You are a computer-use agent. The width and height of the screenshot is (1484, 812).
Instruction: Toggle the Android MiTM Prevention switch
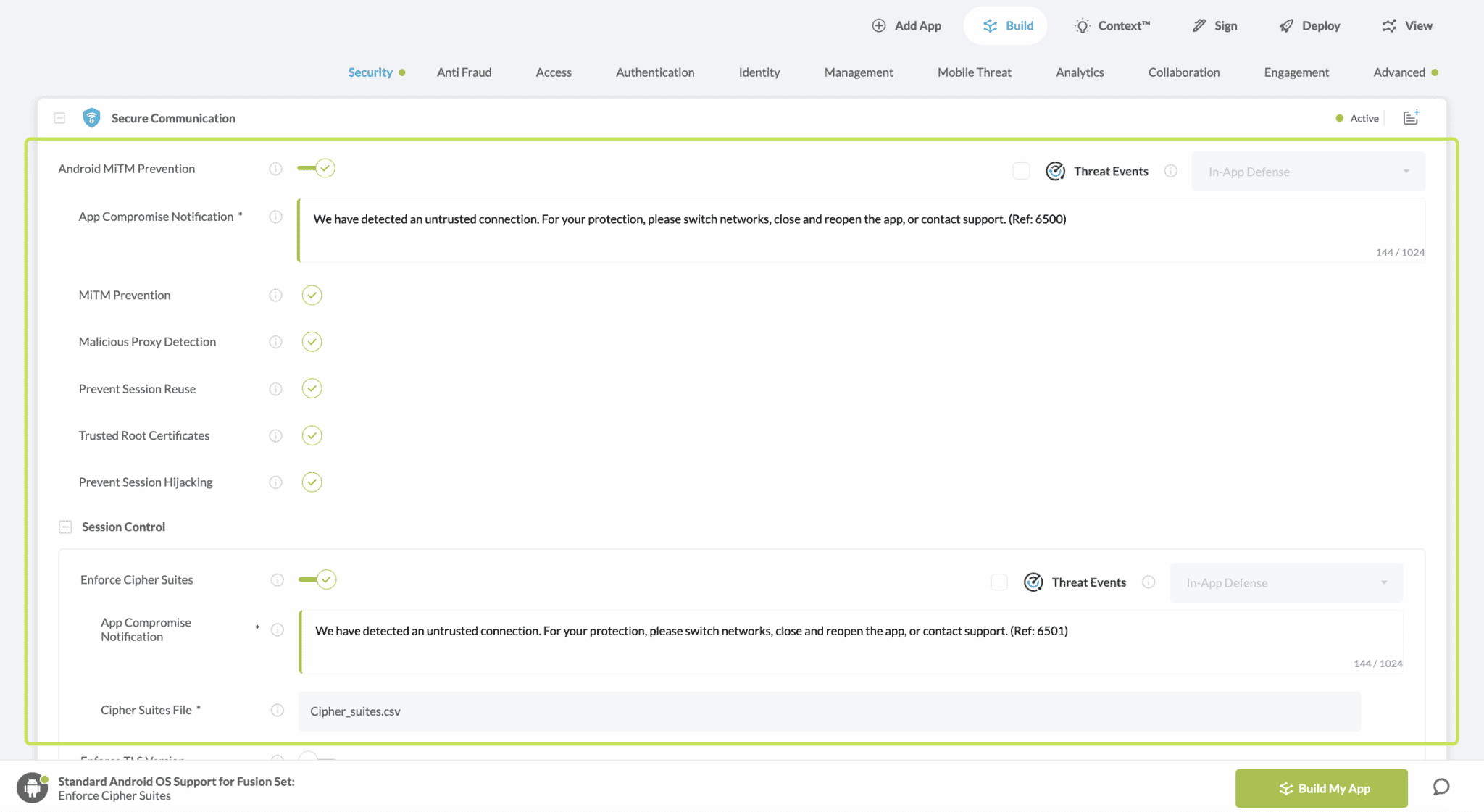pyautogui.click(x=317, y=168)
